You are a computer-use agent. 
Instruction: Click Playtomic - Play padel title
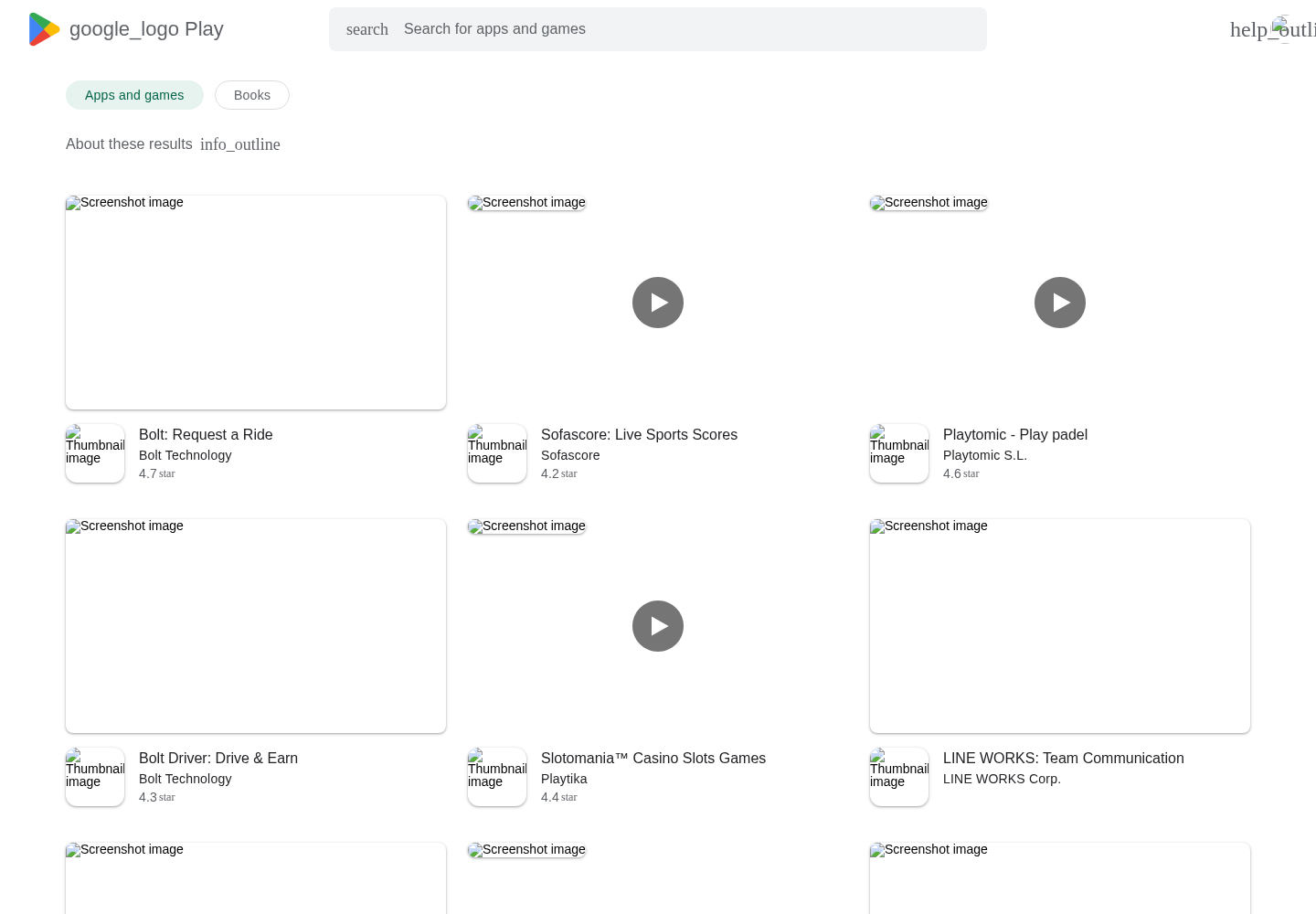[1015, 435]
